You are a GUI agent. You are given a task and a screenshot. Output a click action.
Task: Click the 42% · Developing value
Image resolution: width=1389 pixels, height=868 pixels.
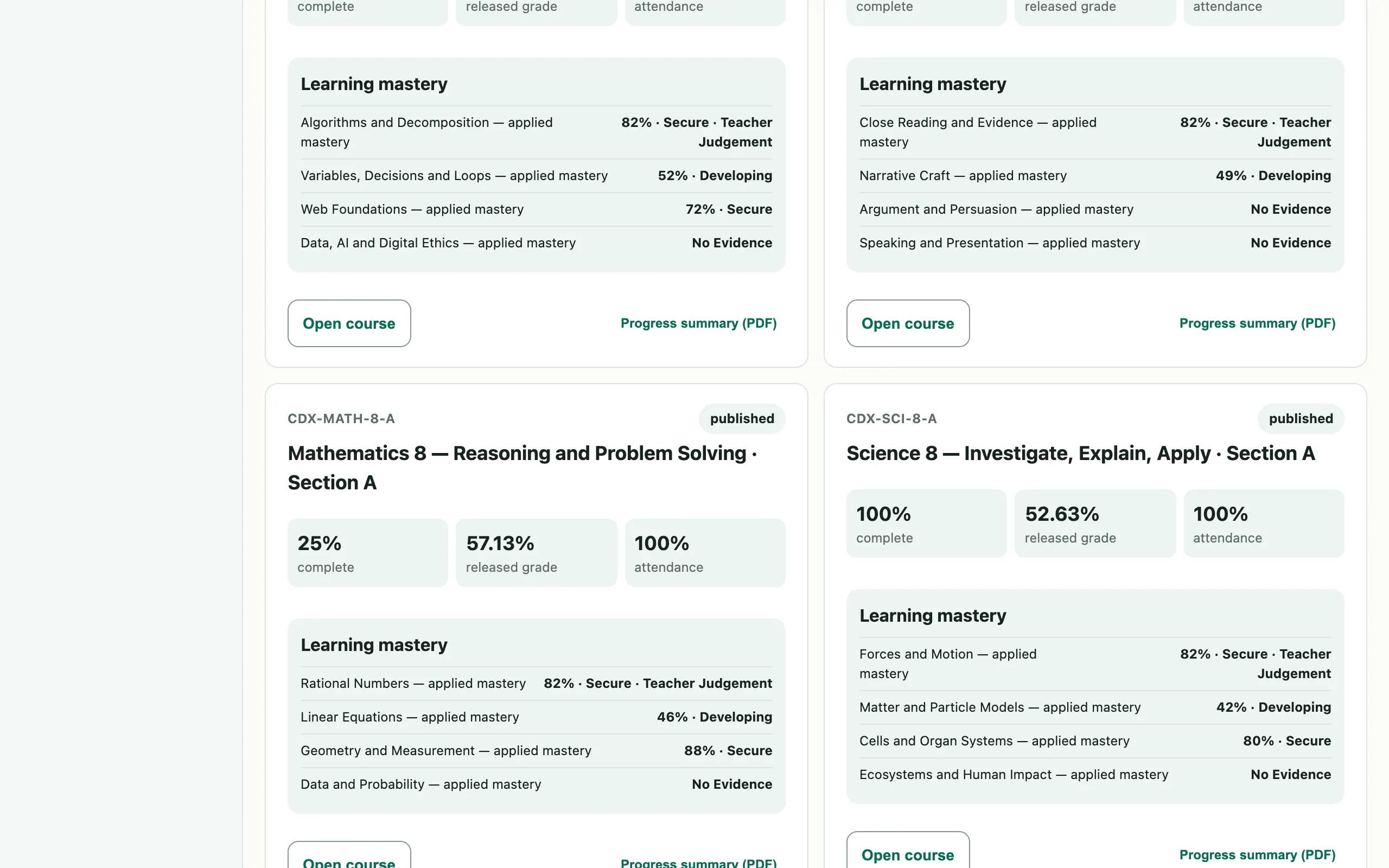(x=1273, y=707)
